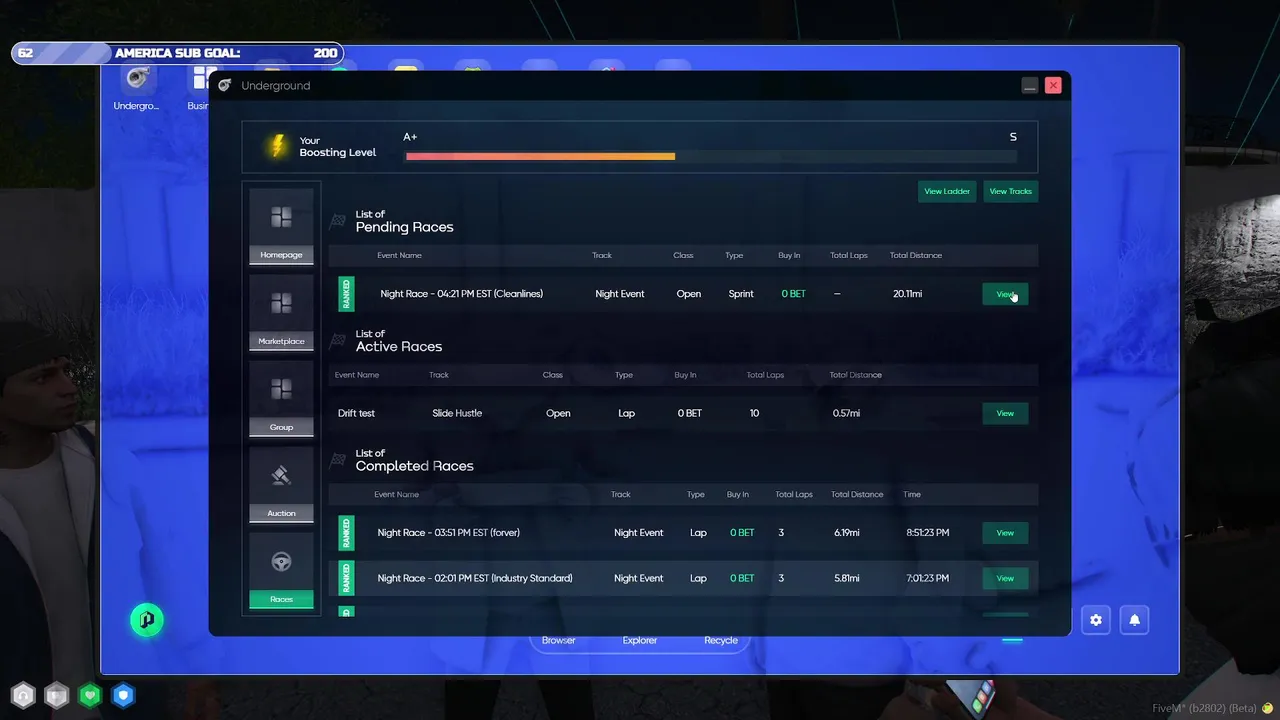
Task: Select 'Night Race - 02:01 PM EST (Industry Standard)' text
Action: tap(475, 578)
